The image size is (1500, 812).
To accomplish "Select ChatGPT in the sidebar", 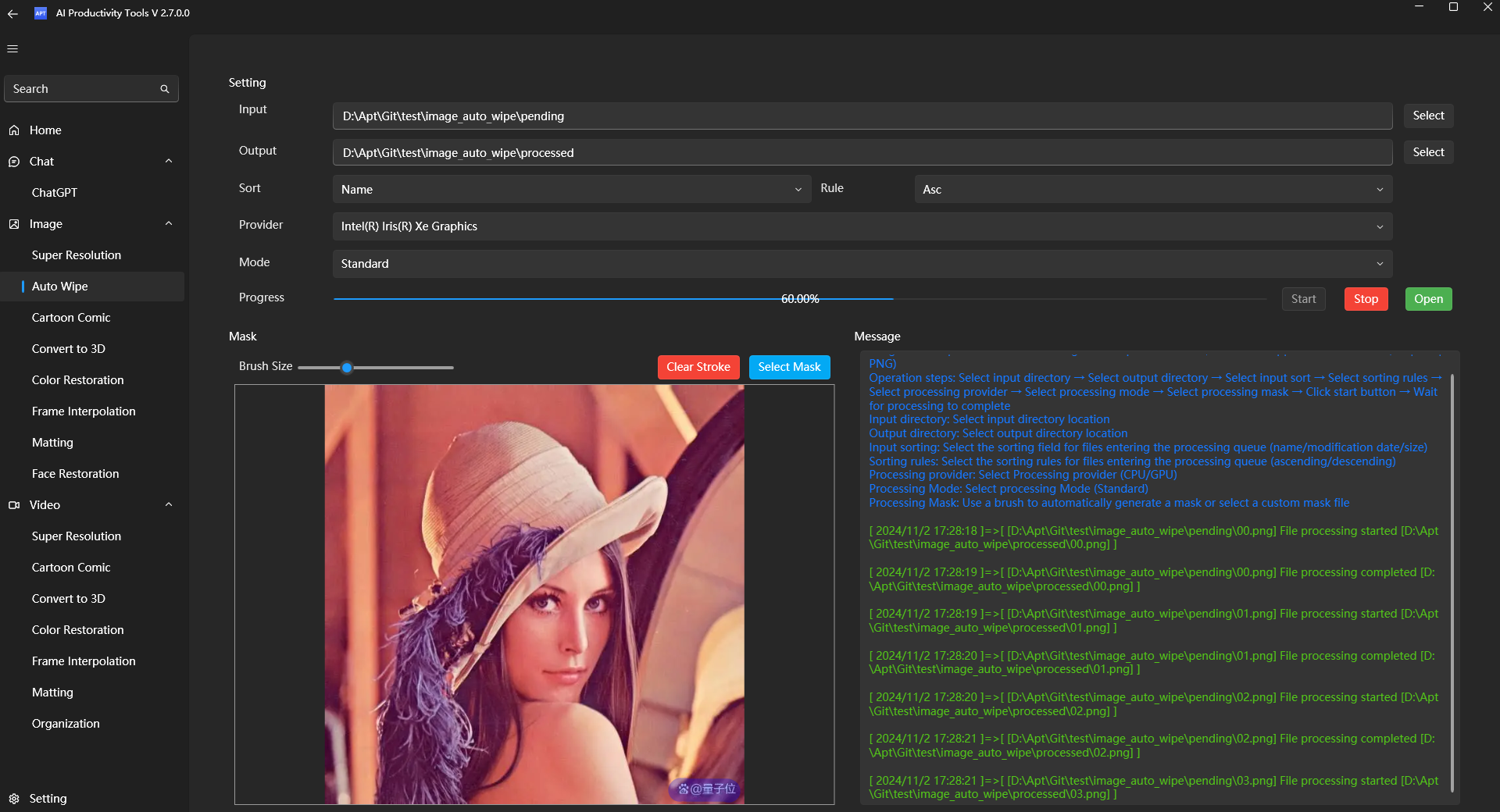I will tap(55, 193).
